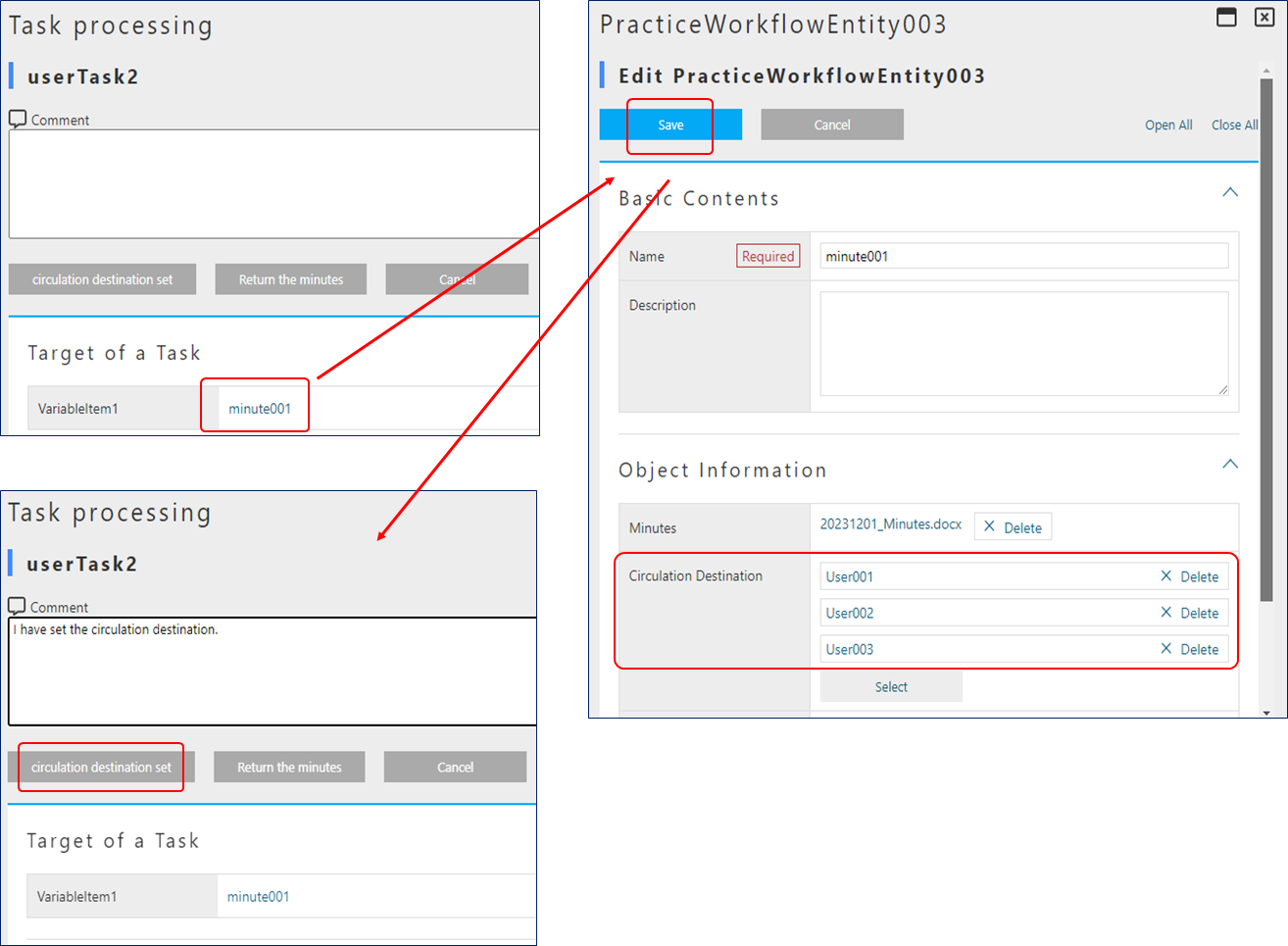
Task: Click the X icon on the User001 row
Action: (x=1166, y=576)
